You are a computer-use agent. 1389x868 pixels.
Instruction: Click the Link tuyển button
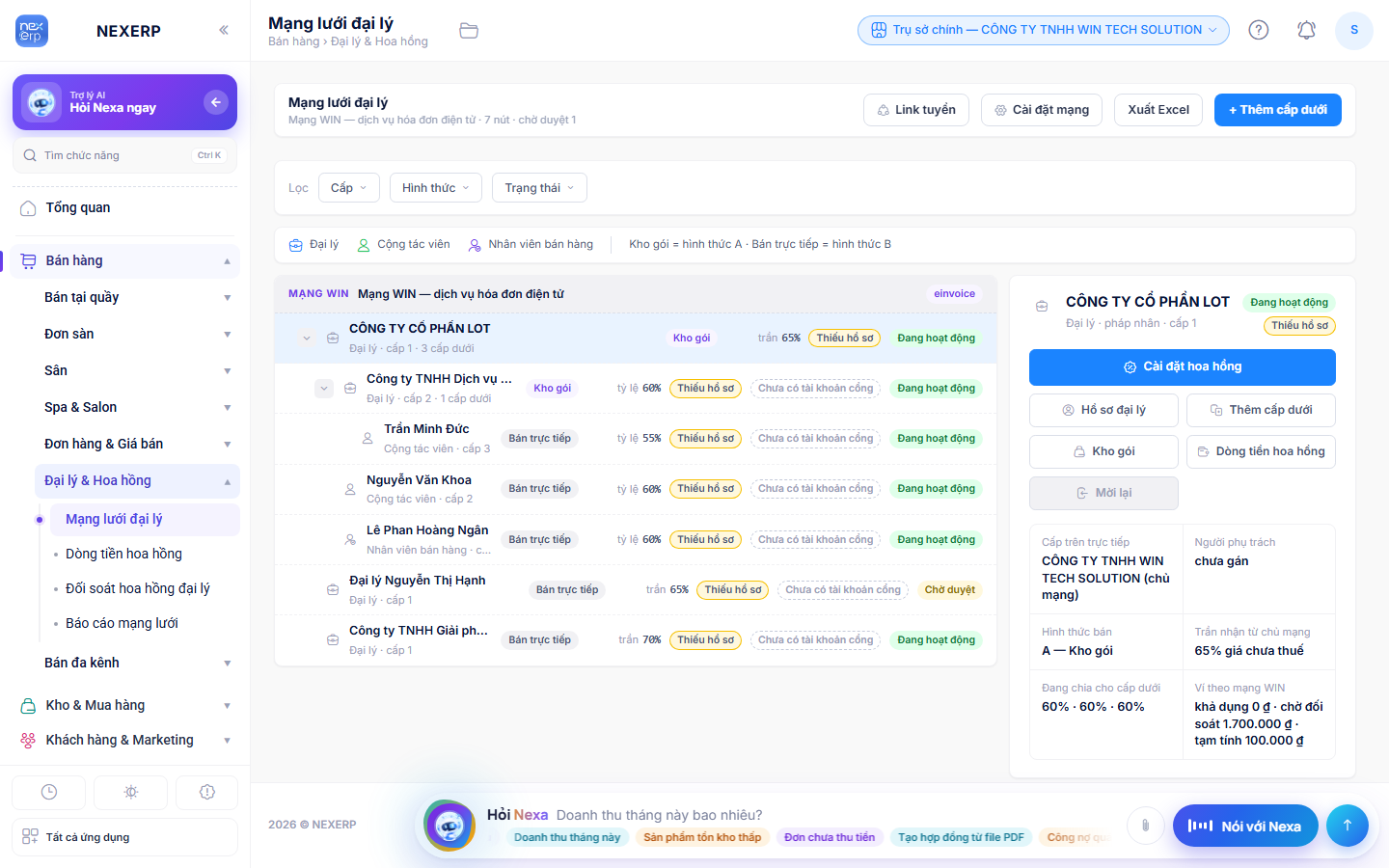pyautogui.click(x=916, y=110)
